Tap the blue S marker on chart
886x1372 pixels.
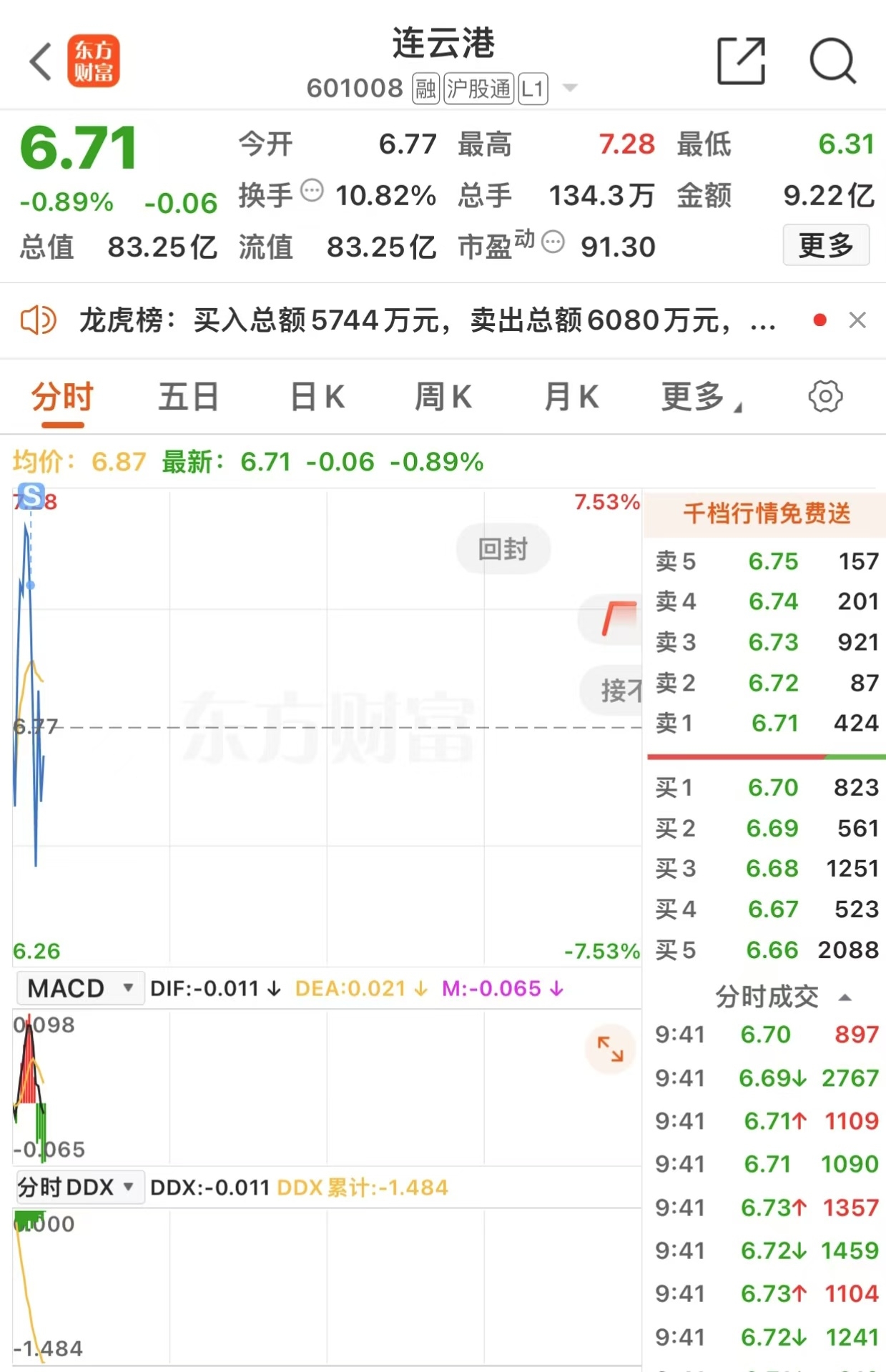pyautogui.click(x=31, y=495)
